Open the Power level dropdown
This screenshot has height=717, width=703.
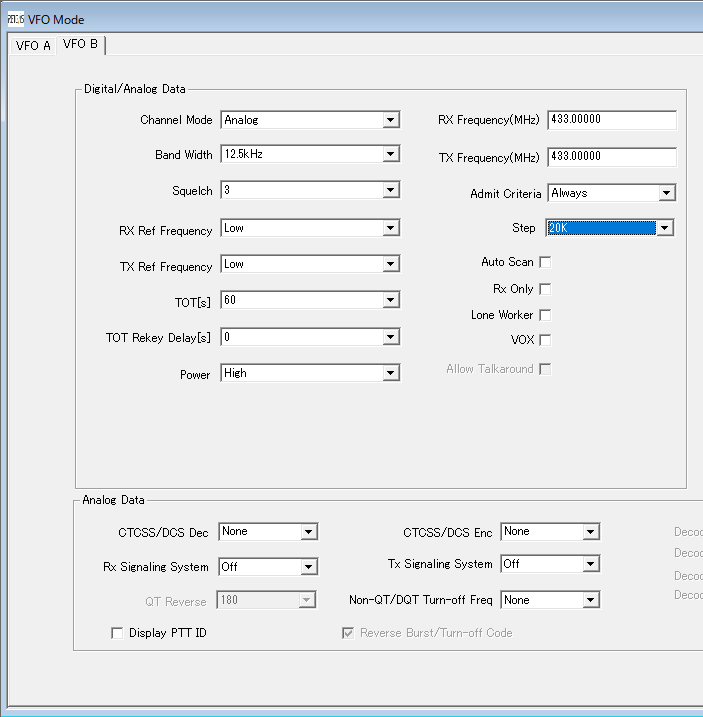tap(390, 373)
